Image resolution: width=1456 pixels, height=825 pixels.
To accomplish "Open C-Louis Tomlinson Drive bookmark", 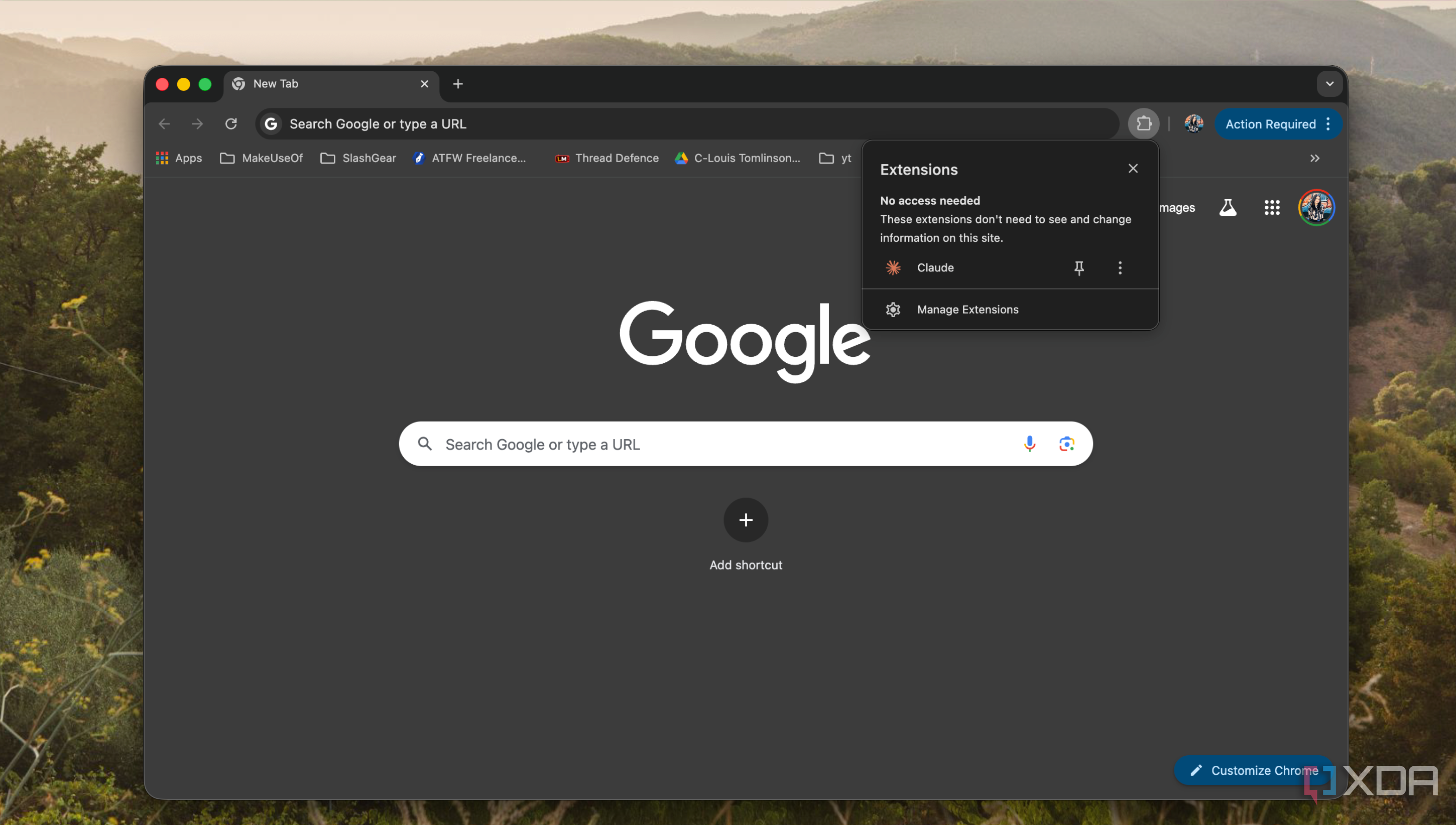I will pyautogui.click(x=738, y=158).
